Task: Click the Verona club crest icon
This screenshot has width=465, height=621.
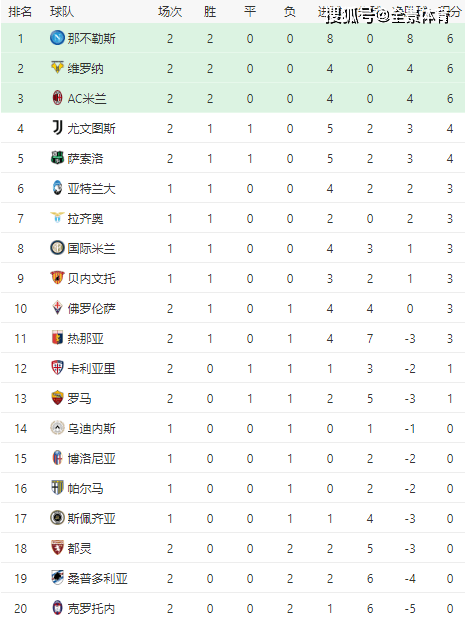Action: [57, 68]
